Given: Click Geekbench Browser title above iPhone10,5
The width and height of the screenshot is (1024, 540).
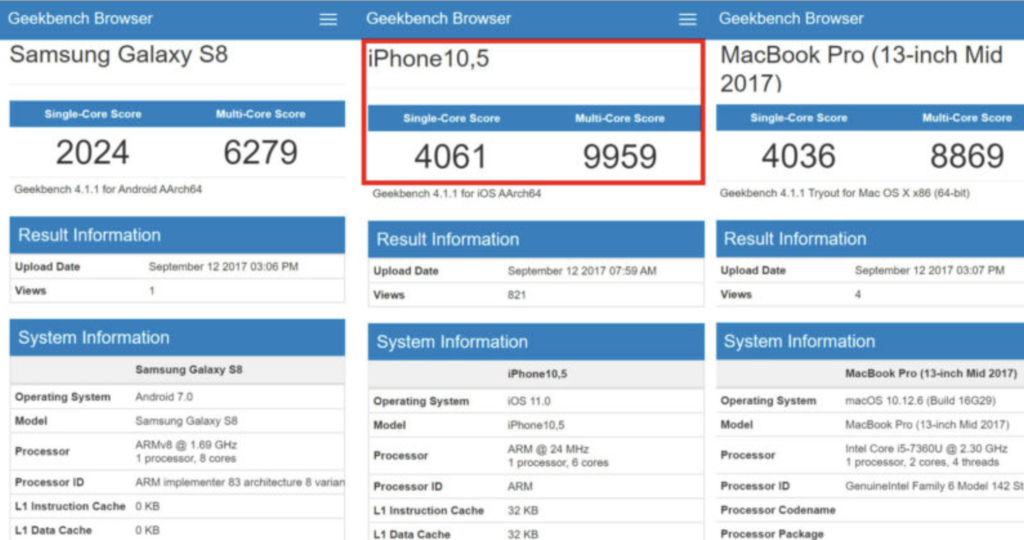Looking at the screenshot, I should pyautogui.click(x=438, y=18).
